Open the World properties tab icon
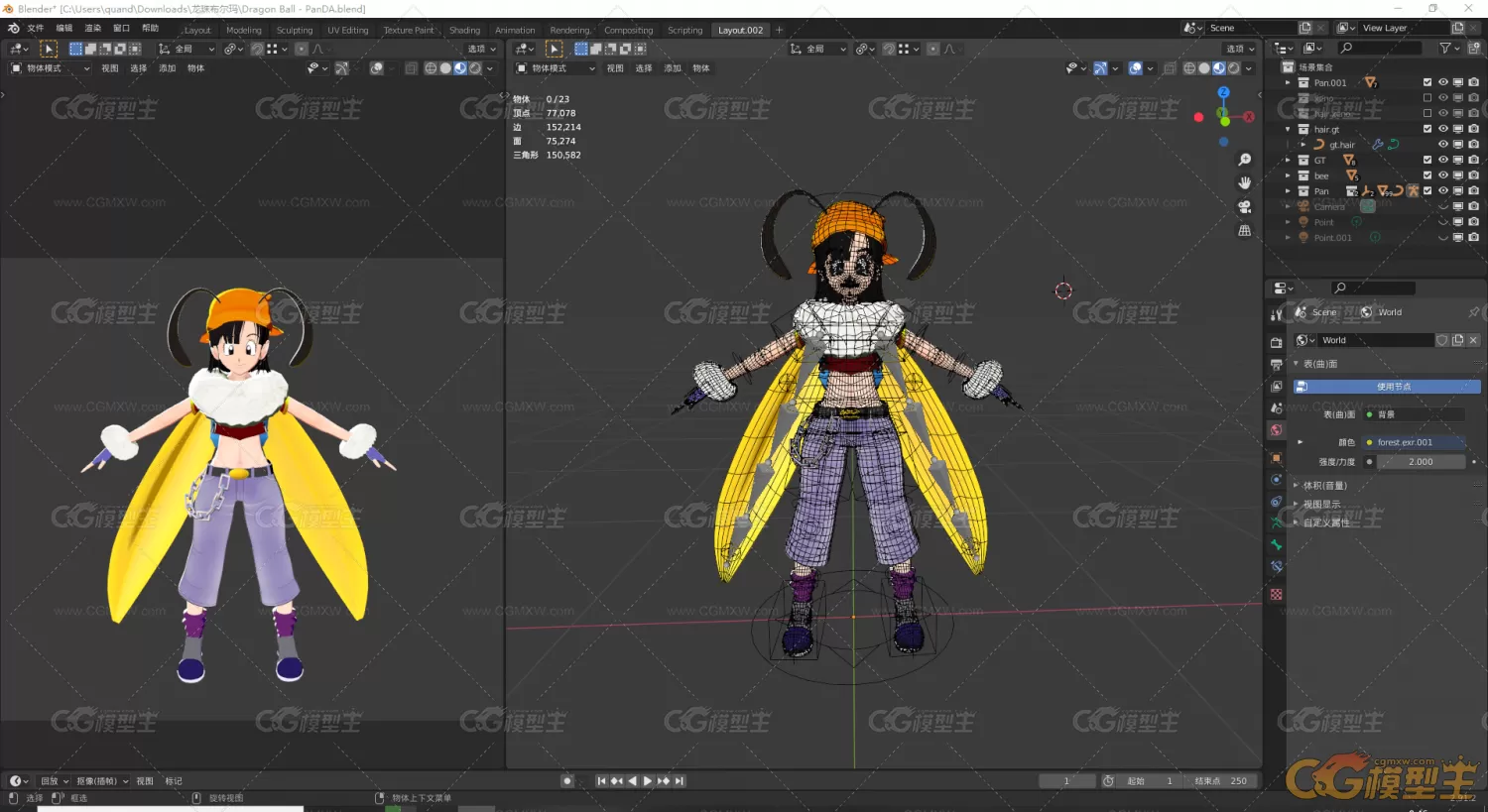The width and height of the screenshot is (1488, 812). [1276, 430]
